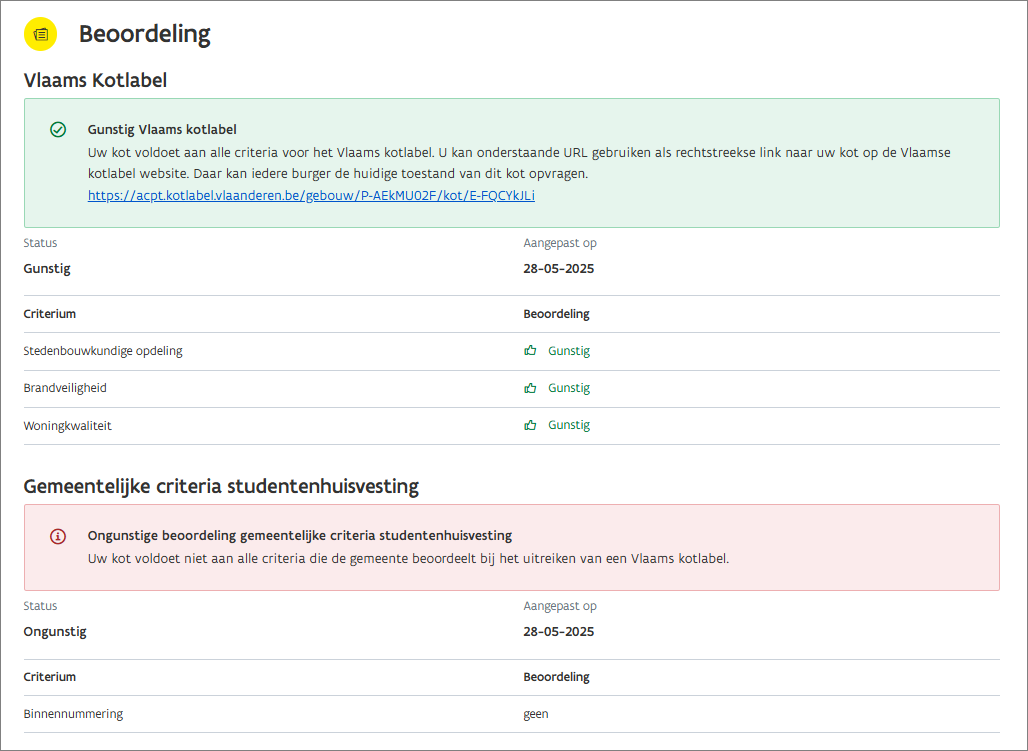Click thumbs-up icon for Stedenbouwkundige opdeling

point(530,351)
